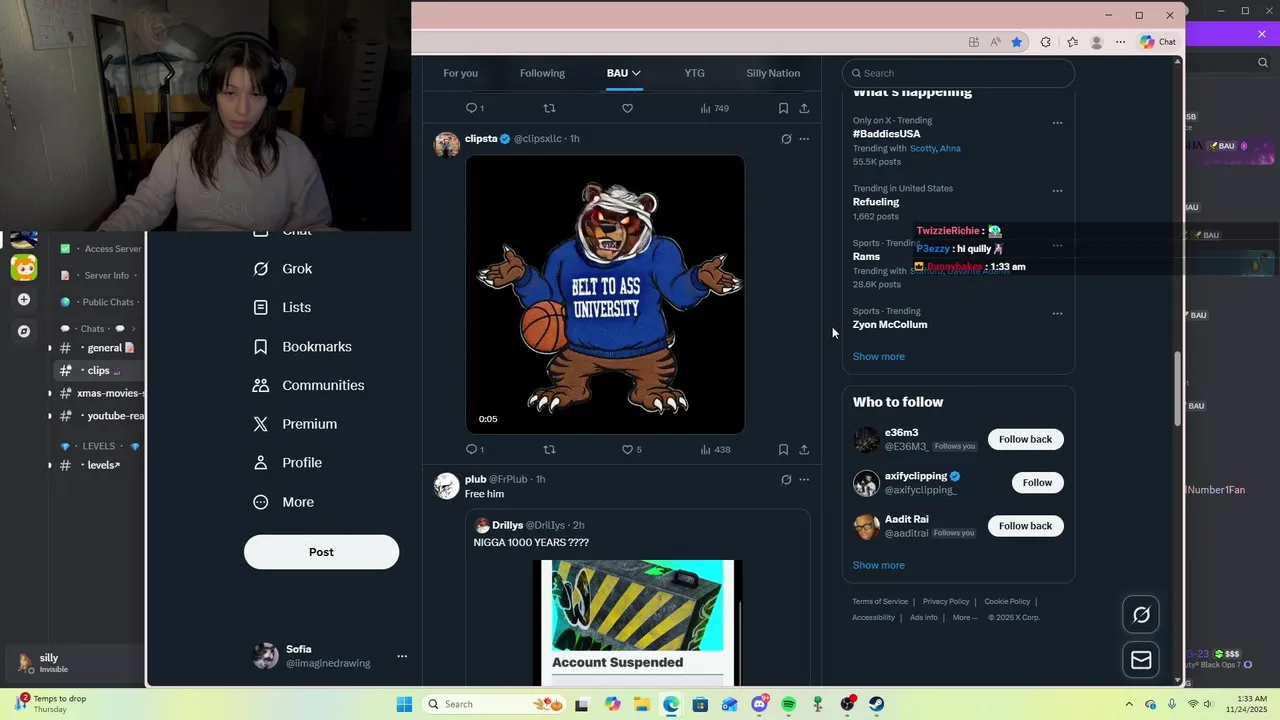Viewport: 1280px width, 720px height.
Task: Open options for Refueling trend
Action: 1057,191
